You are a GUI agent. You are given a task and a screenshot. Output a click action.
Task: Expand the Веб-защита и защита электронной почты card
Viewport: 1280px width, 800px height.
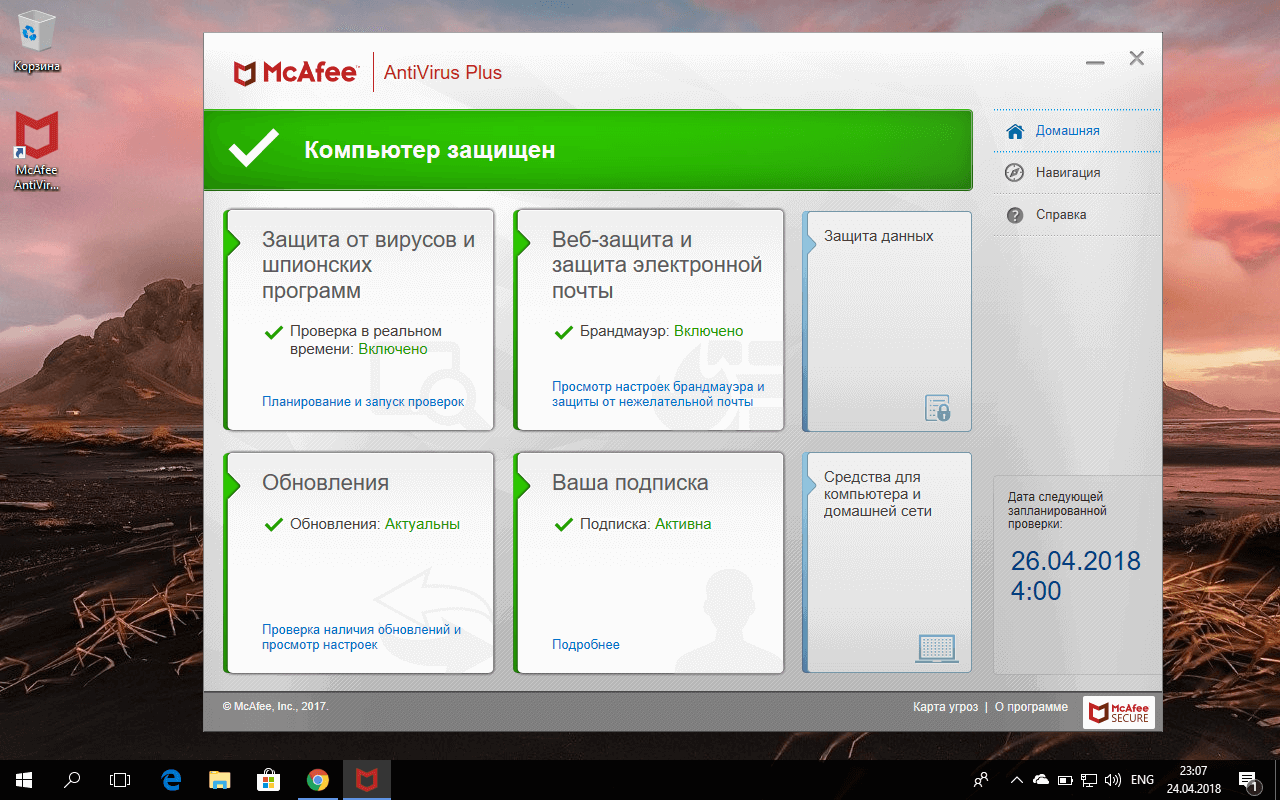pyautogui.click(x=649, y=321)
